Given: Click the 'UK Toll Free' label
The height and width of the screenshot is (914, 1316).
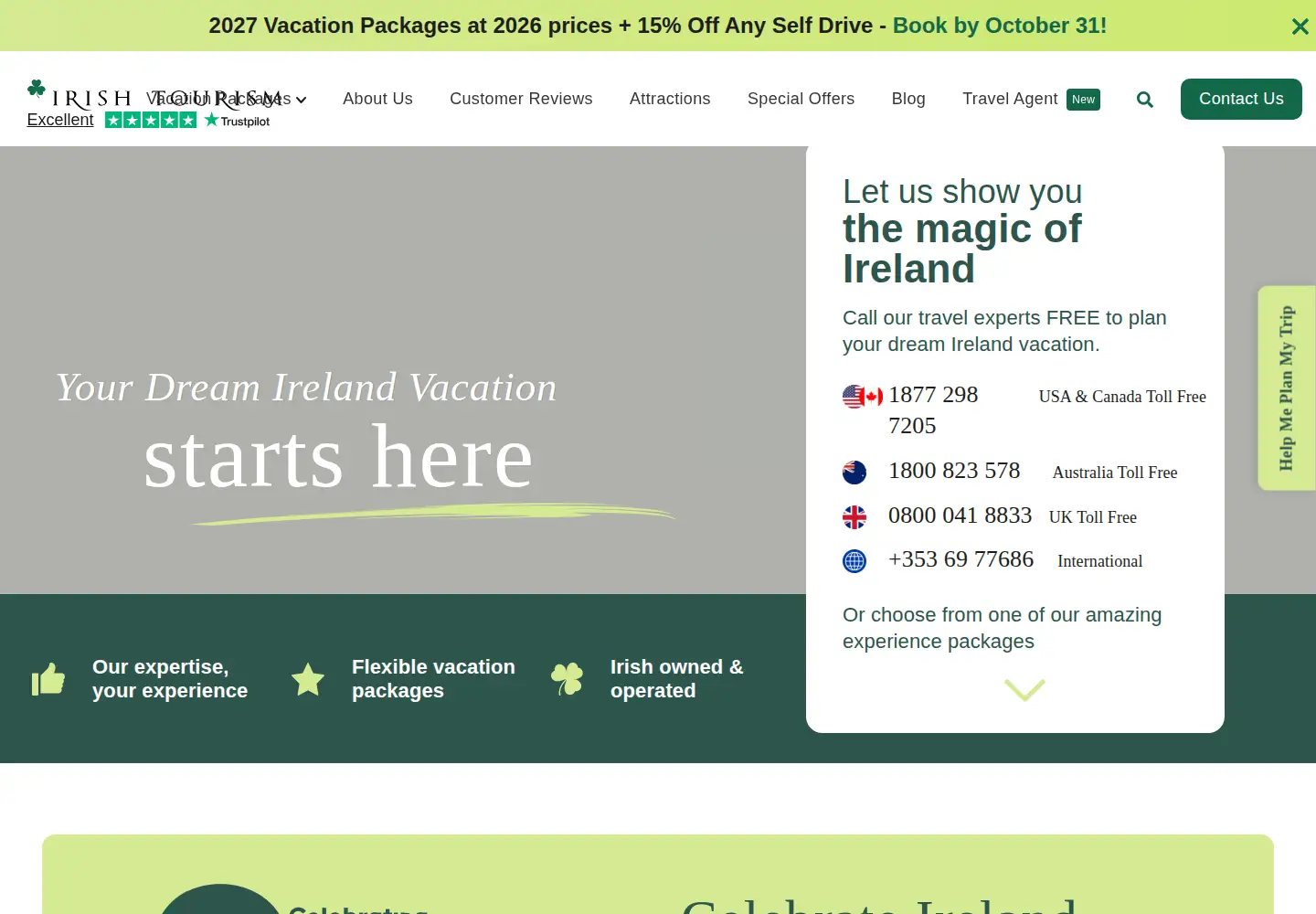Looking at the screenshot, I should click(1093, 517).
